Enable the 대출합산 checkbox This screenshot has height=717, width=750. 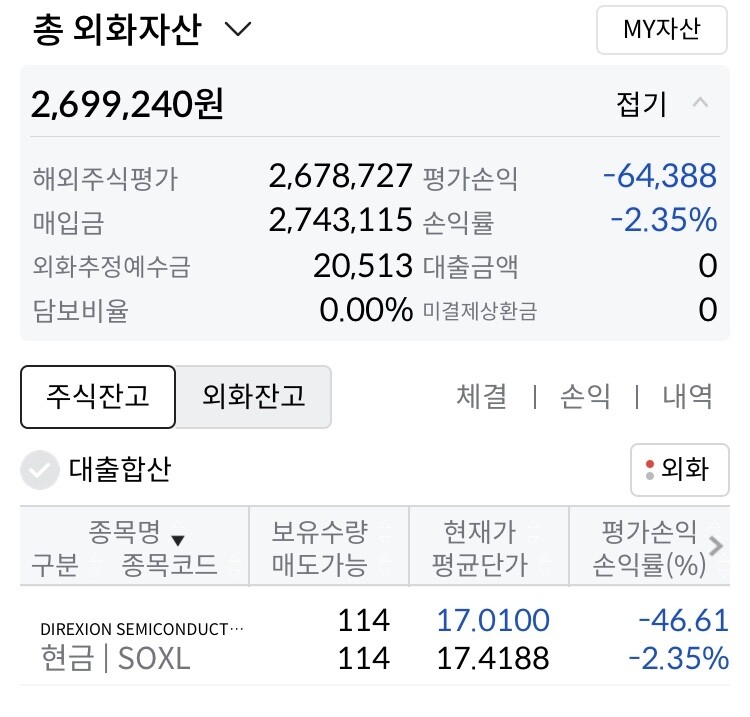click(40, 470)
